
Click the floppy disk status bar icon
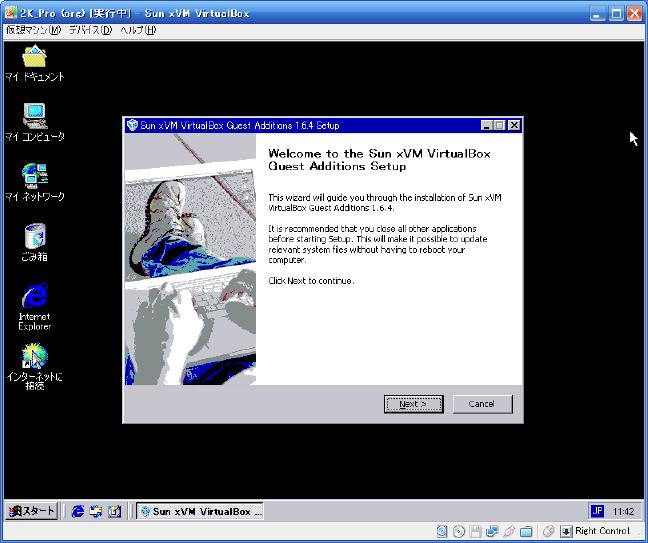pos(476,531)
